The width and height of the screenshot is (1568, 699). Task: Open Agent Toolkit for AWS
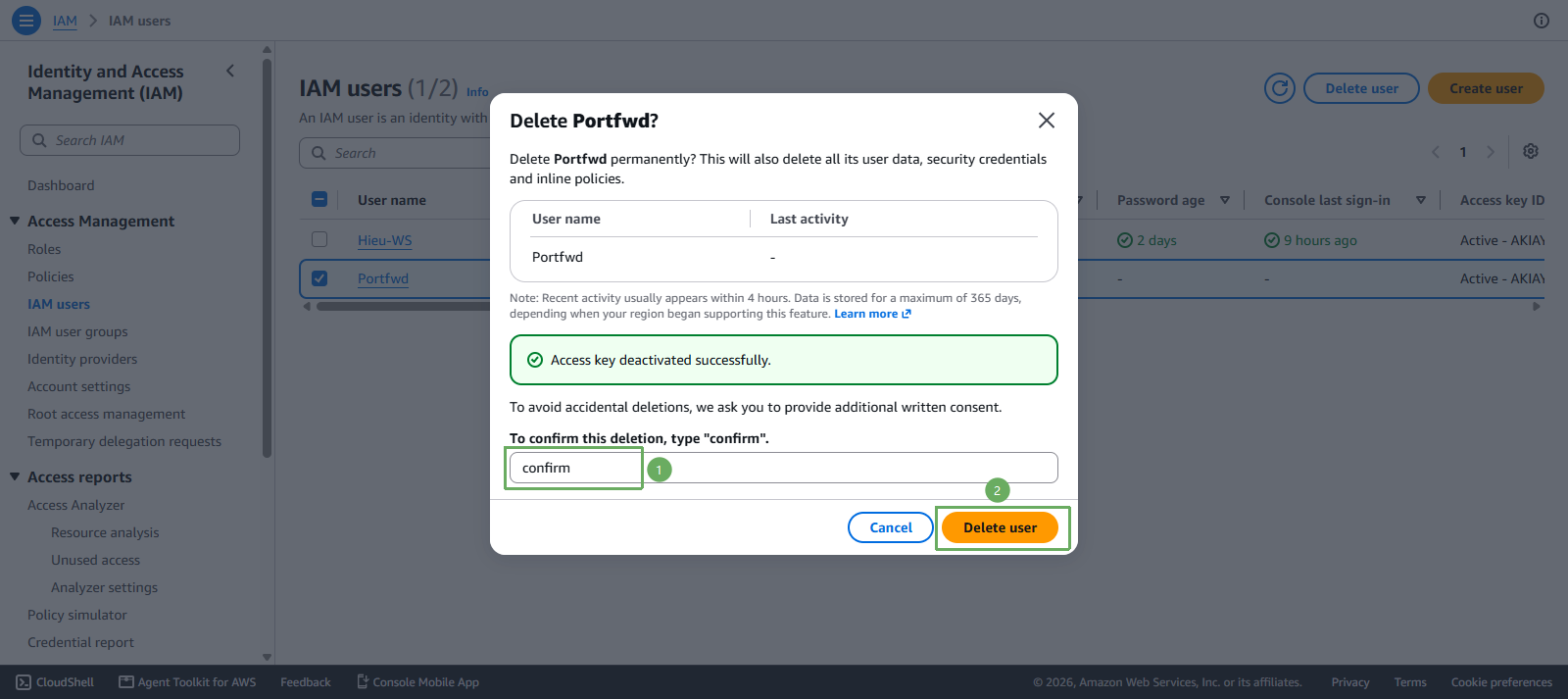pyautogui.click(x=187, y=682)
